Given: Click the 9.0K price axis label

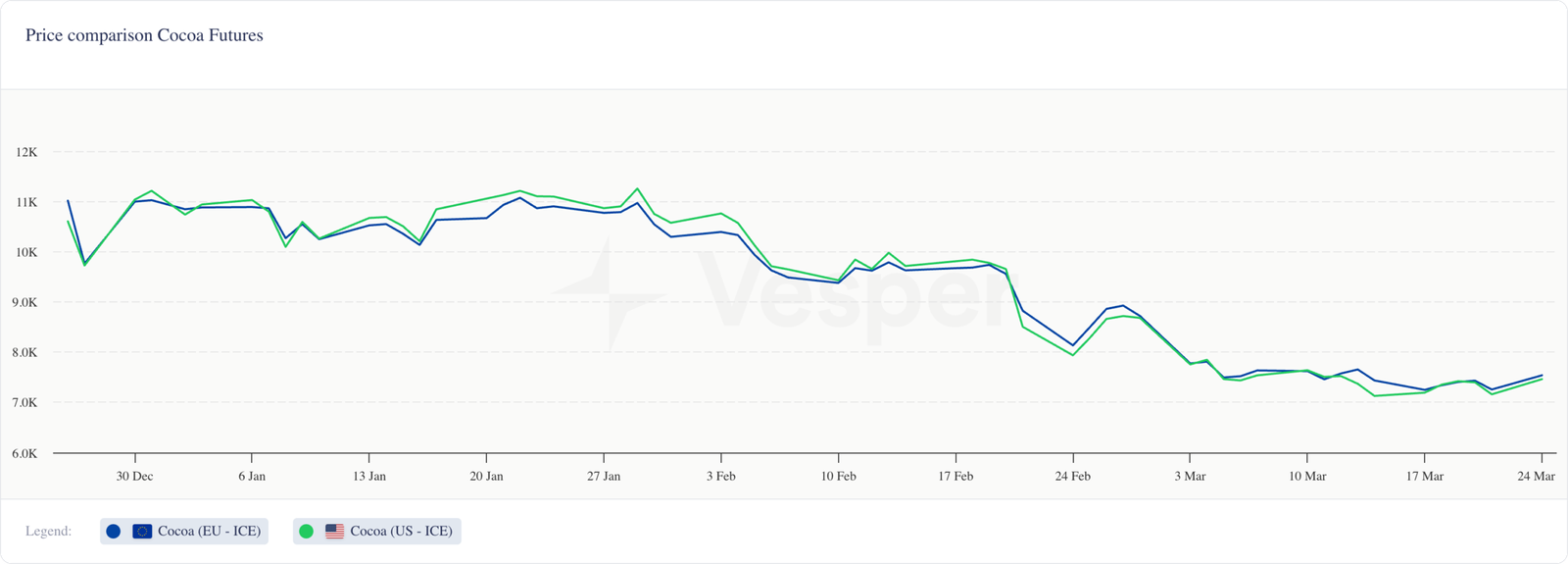Looking at the screenshot, I should click(24, 302).
